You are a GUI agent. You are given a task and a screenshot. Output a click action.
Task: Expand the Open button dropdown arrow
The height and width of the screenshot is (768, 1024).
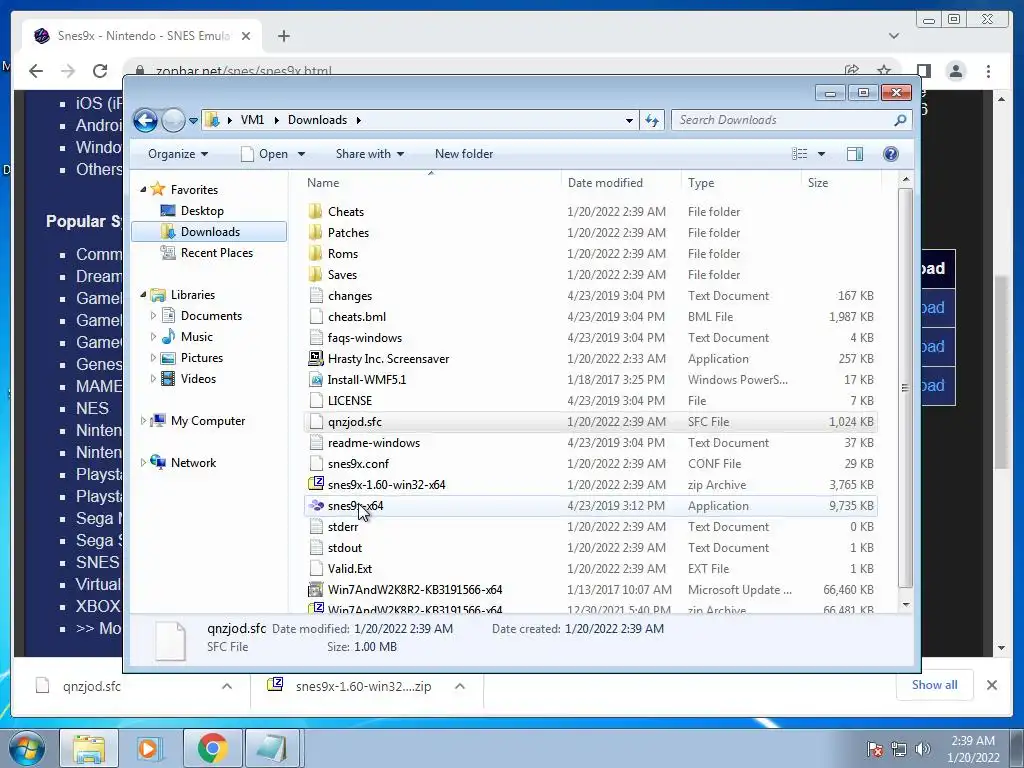tap(302, 154)
